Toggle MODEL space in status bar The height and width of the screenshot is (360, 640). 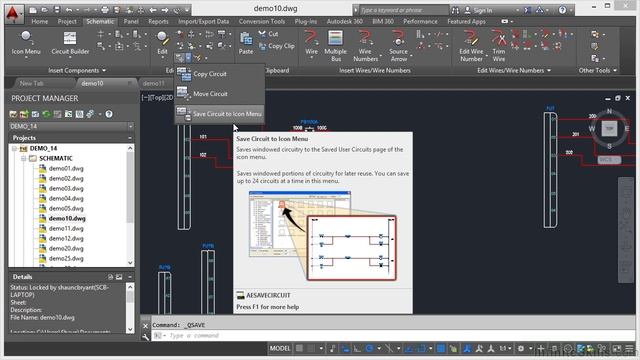click(x=280, y=349)
